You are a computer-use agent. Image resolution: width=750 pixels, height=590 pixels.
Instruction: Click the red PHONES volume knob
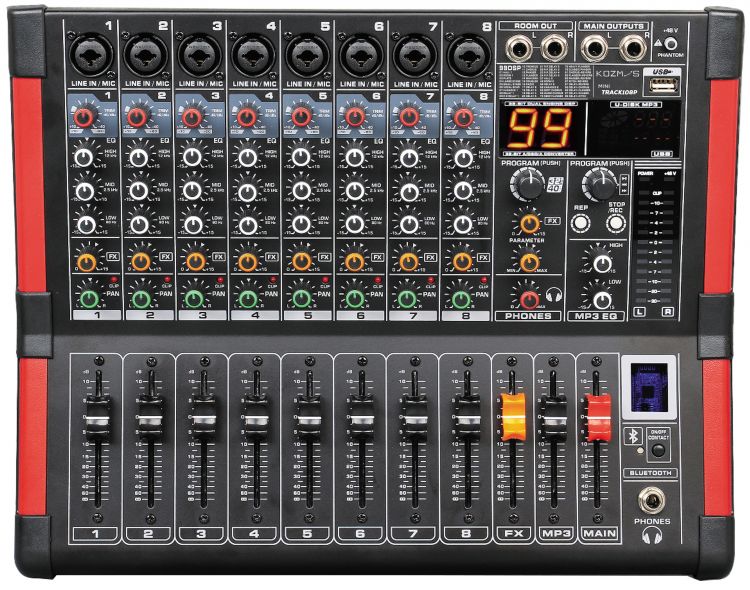point(529,297)
